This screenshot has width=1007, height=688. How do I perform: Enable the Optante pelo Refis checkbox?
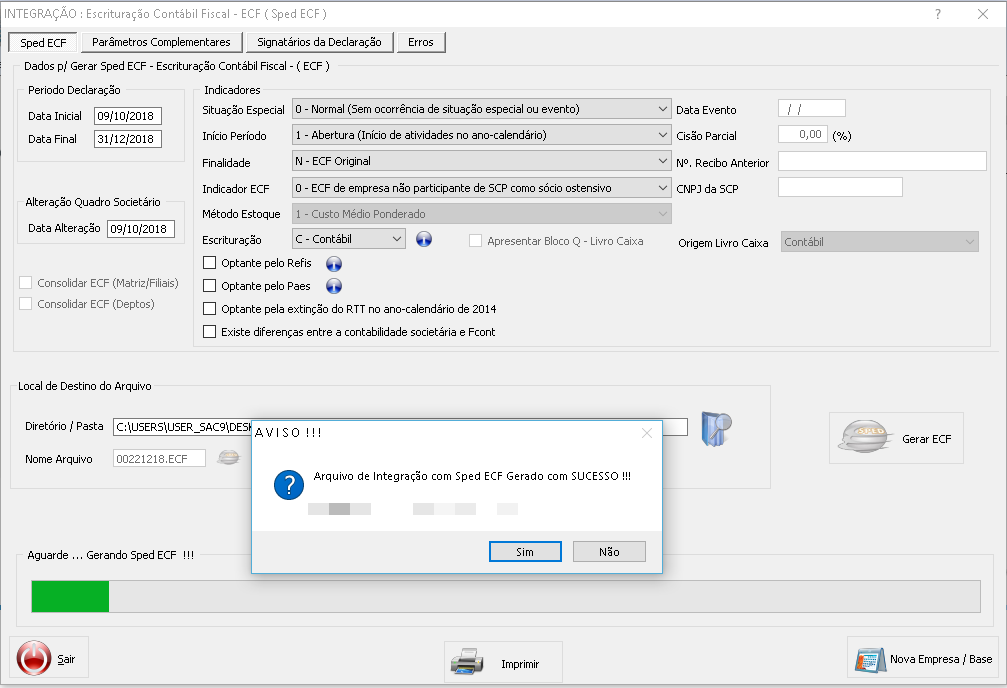click(210, 263)
